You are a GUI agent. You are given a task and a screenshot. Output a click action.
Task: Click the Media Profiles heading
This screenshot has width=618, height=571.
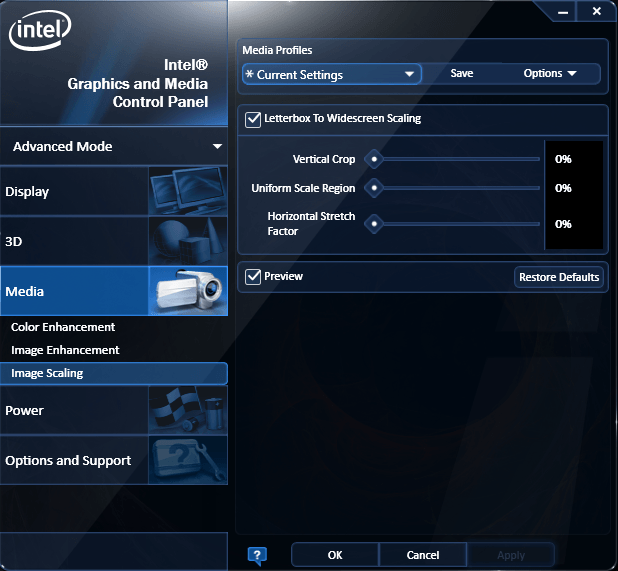click(277, 50)
